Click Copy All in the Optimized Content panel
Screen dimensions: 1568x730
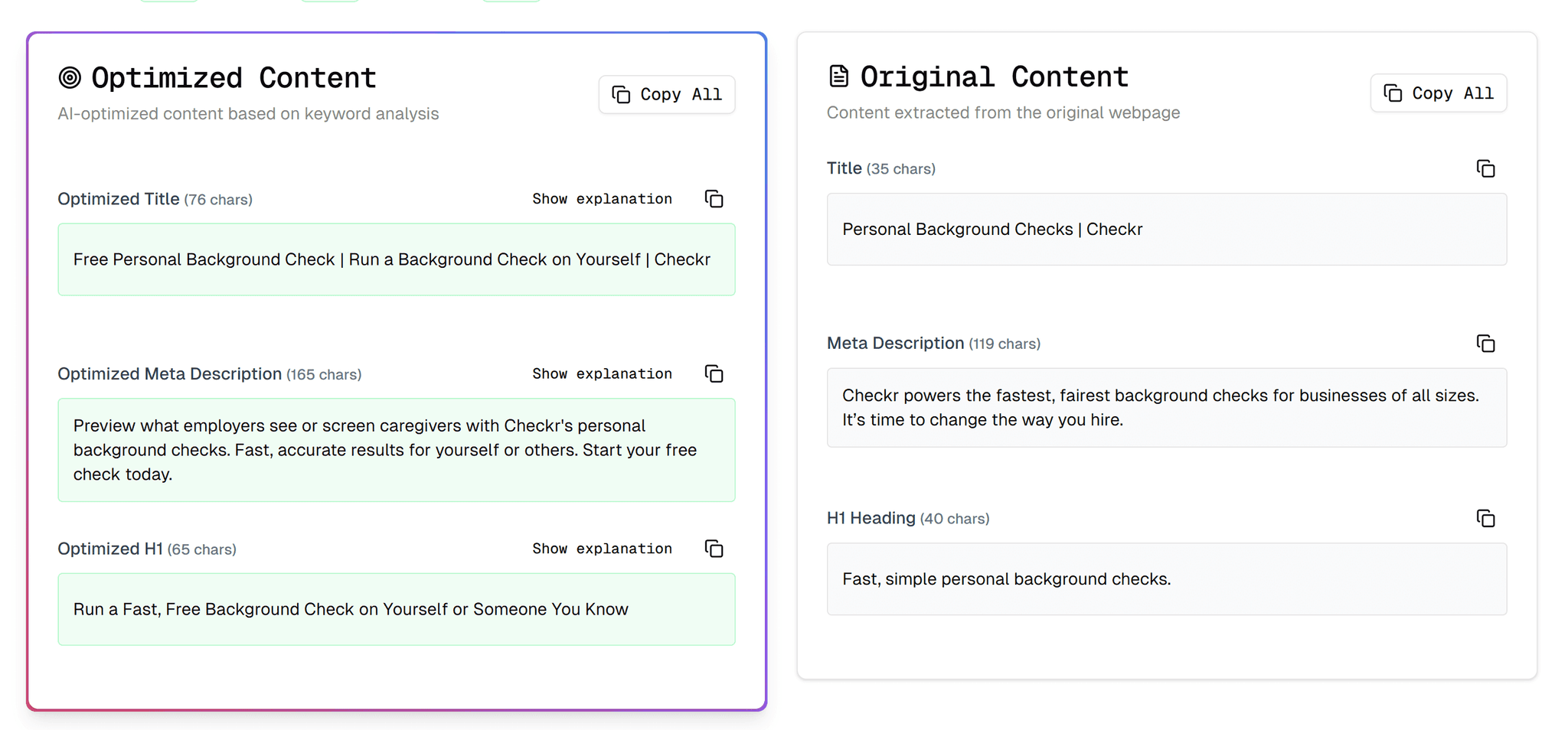point(666,94)
